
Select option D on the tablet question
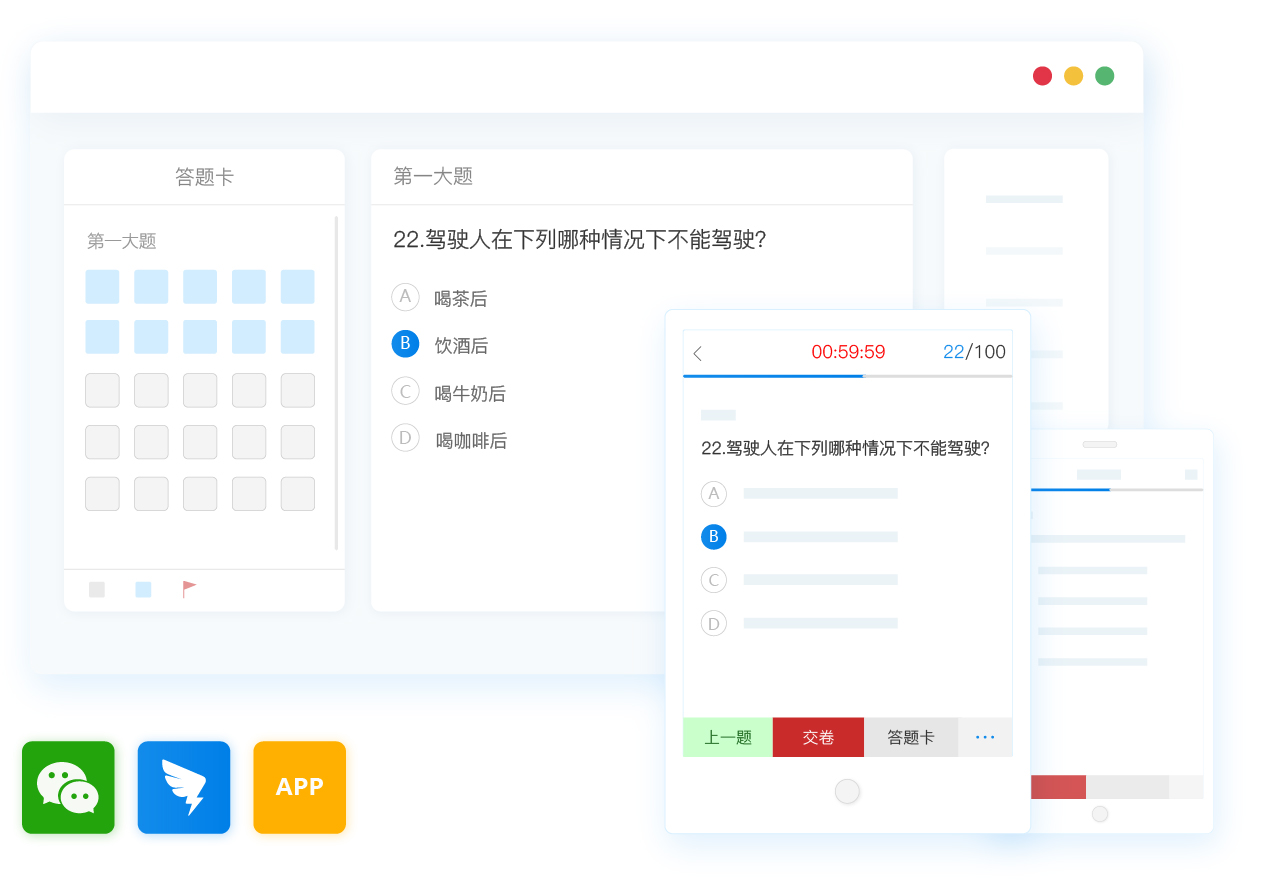(714, 623)
